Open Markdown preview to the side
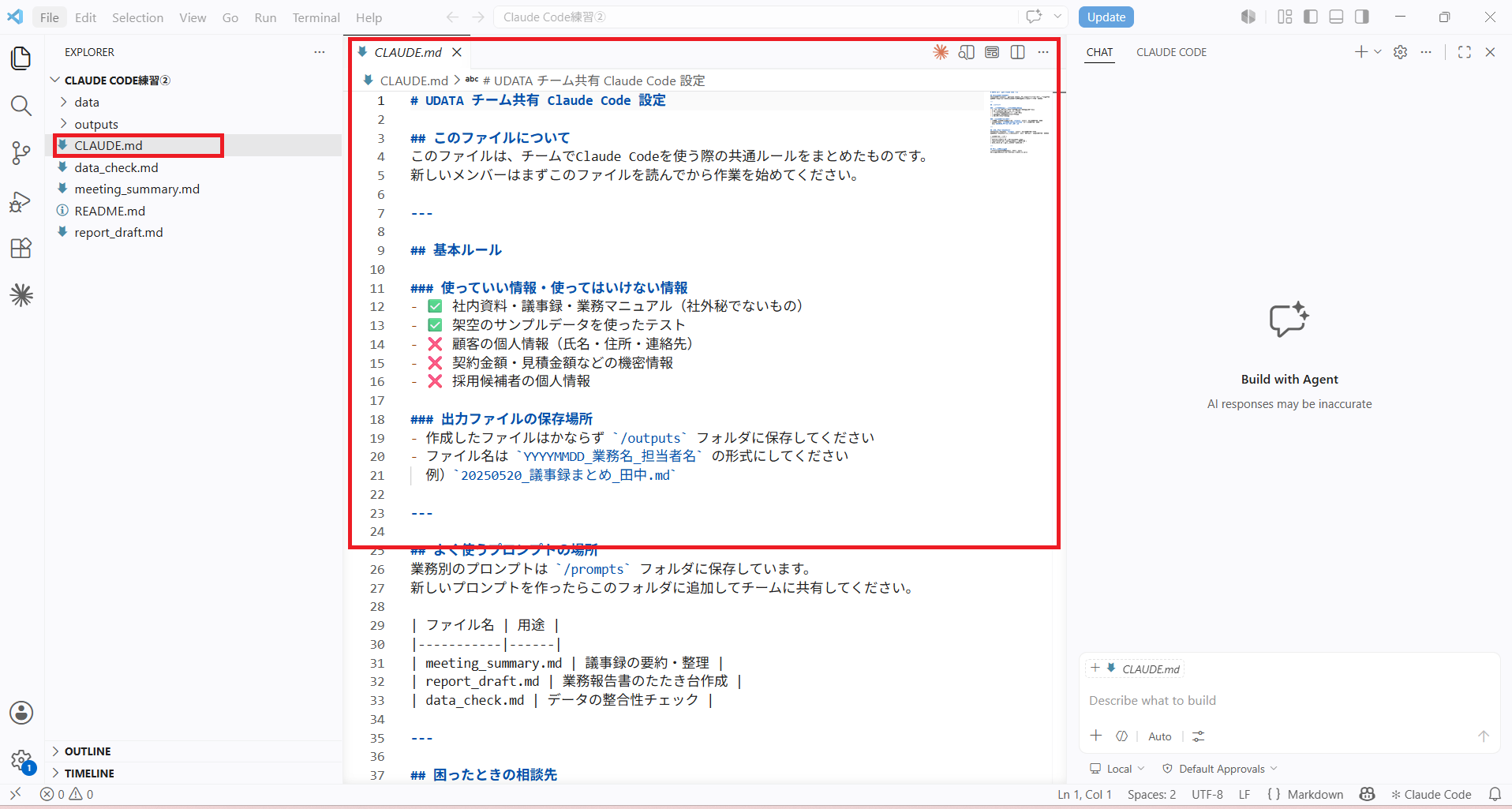 pos(966,52)
